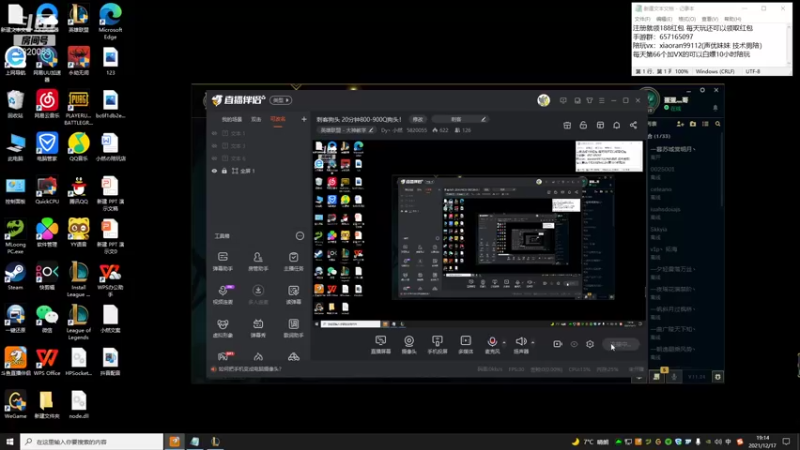
Task: Open the stream settings gear icon
Action: [x=590, y=344]
